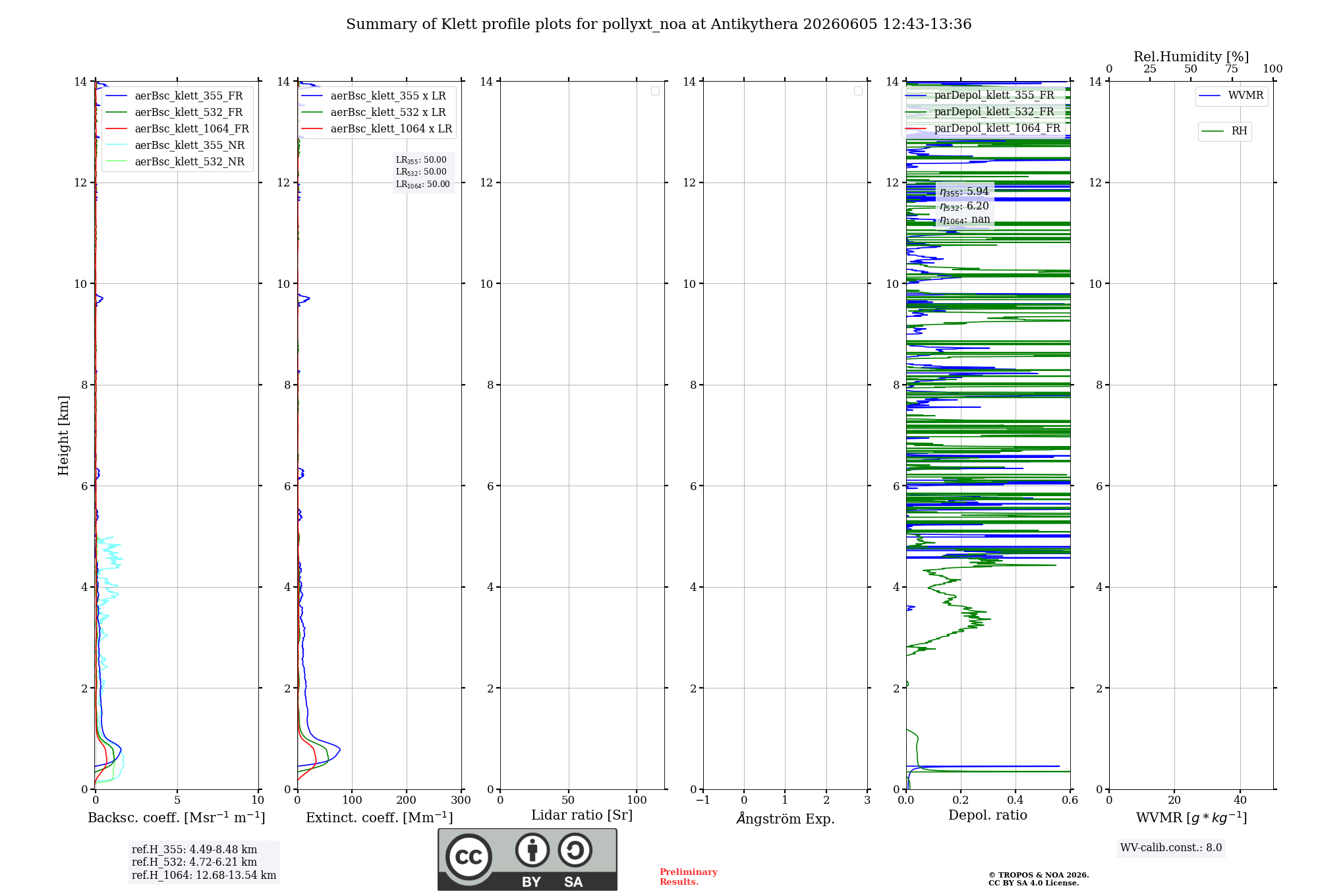Click the ref.H_1064: 12.68-13.54 km text

[204, 876]
